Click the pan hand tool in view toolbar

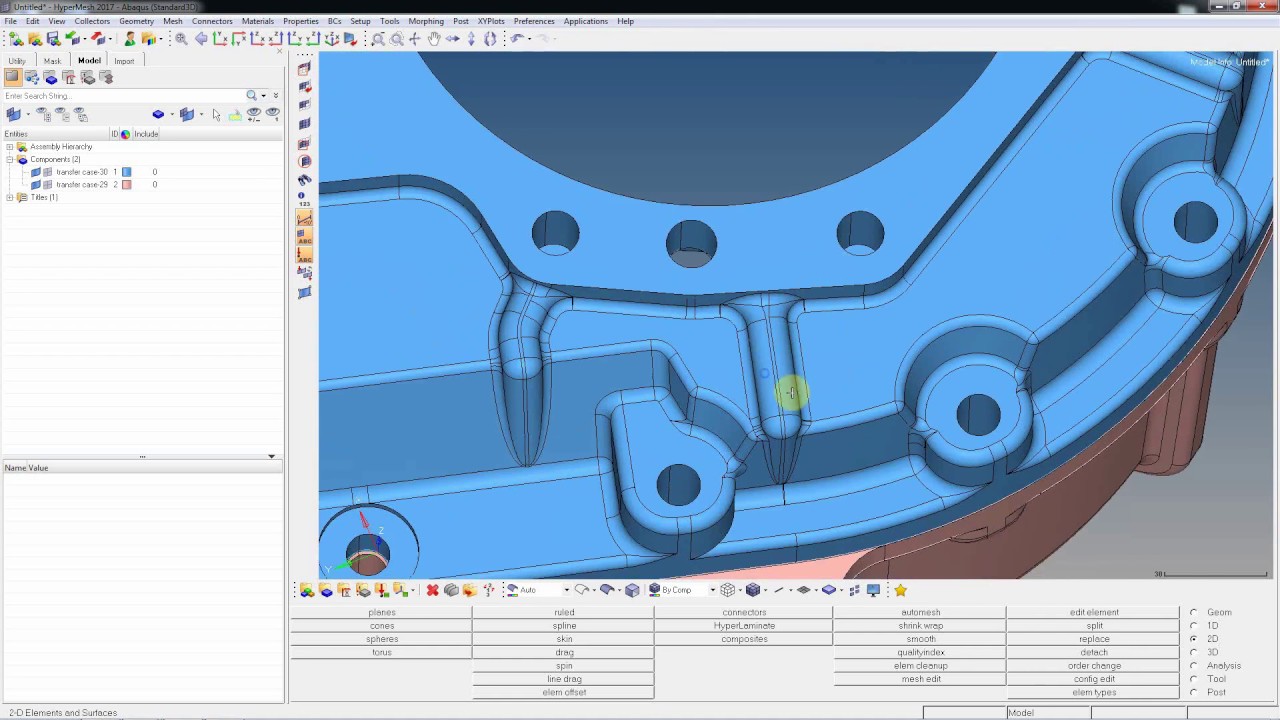(x=434, y=39)
